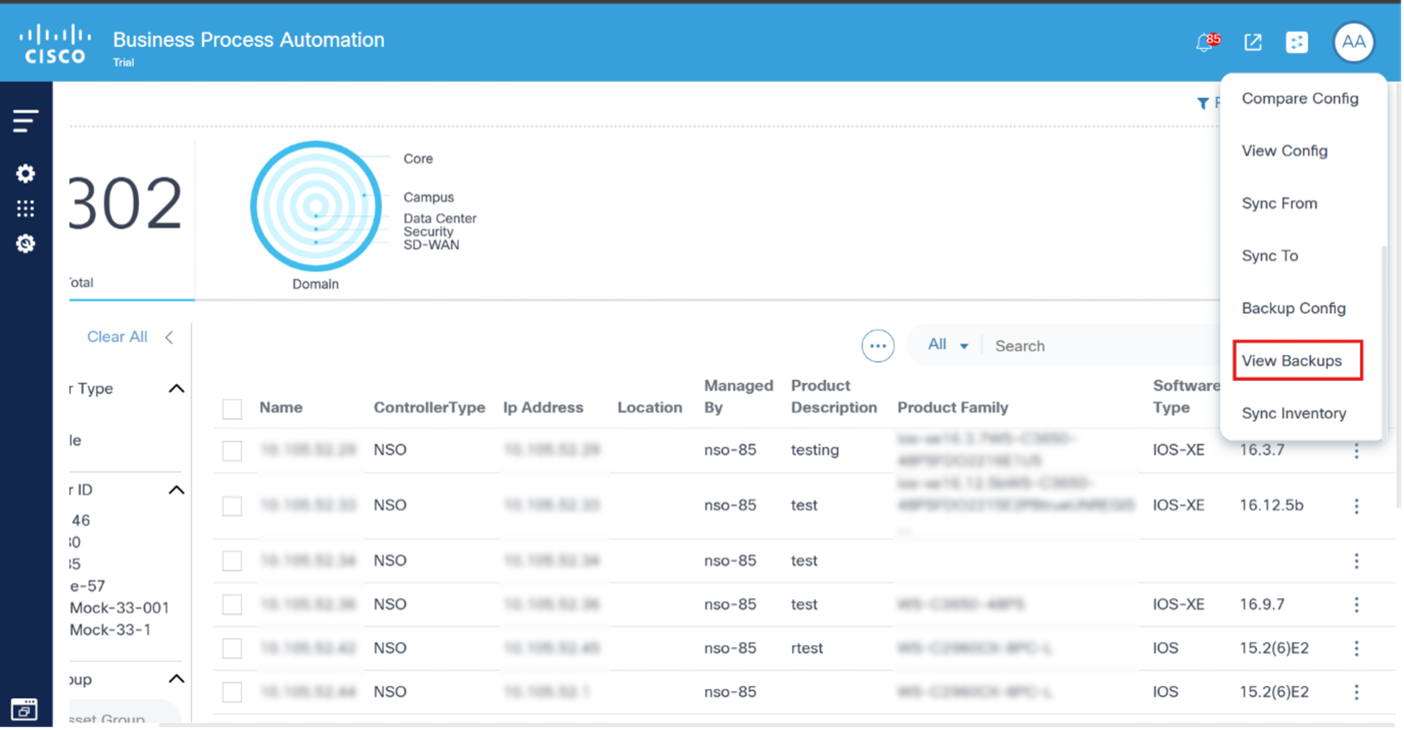Sort by the Location column header
This screenshot has width=1404, height=730.
point(649,408)
